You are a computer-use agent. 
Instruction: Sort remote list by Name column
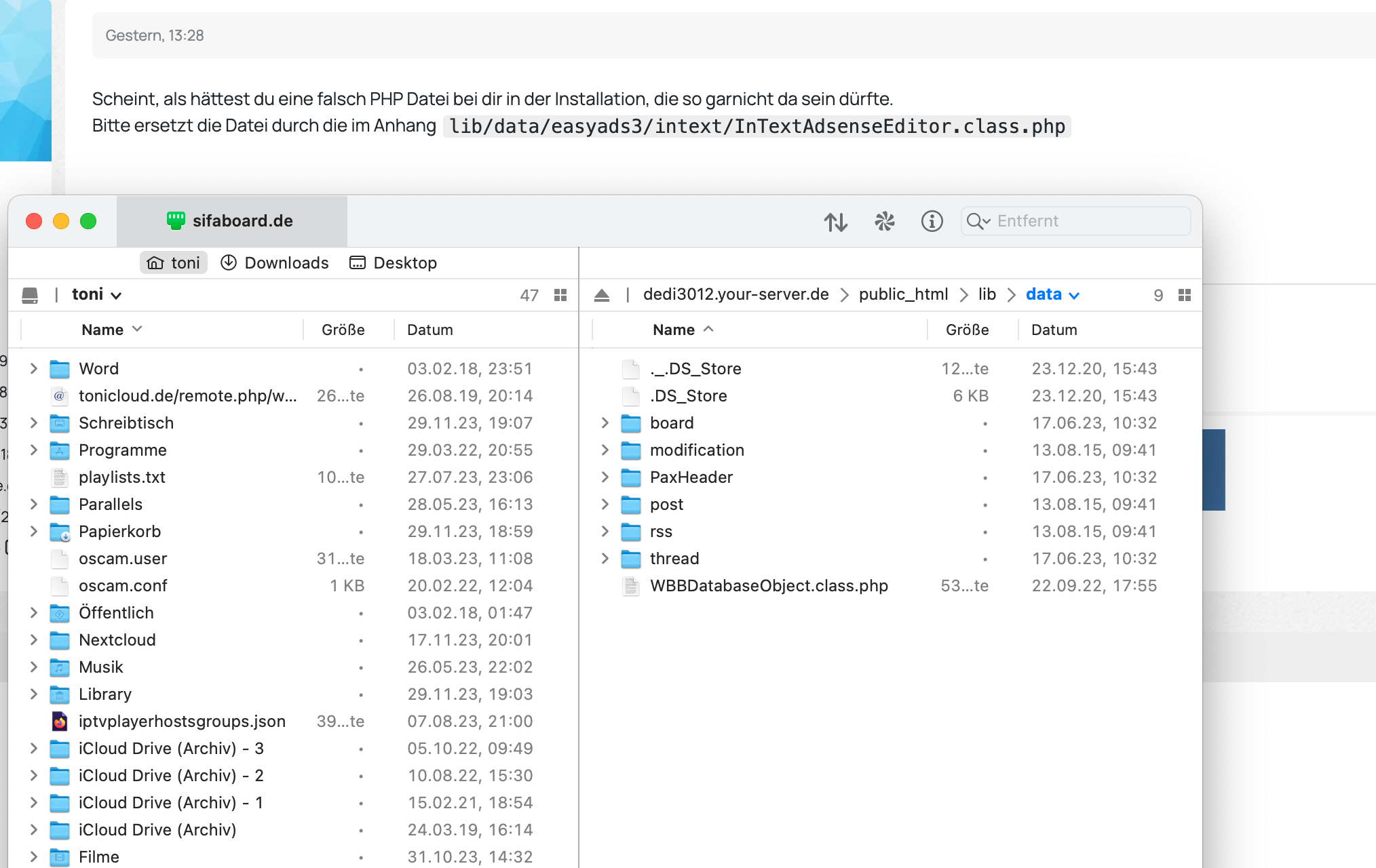pos(674,330)
